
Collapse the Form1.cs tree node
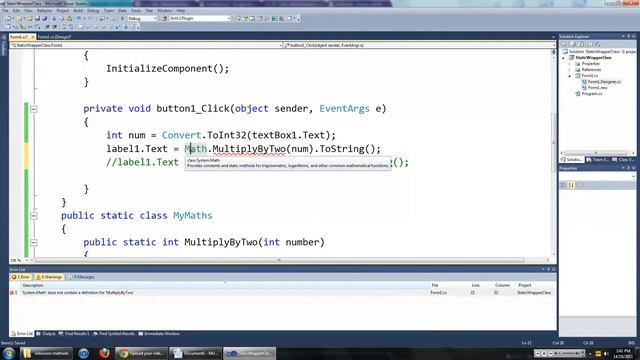coord(570,76)
